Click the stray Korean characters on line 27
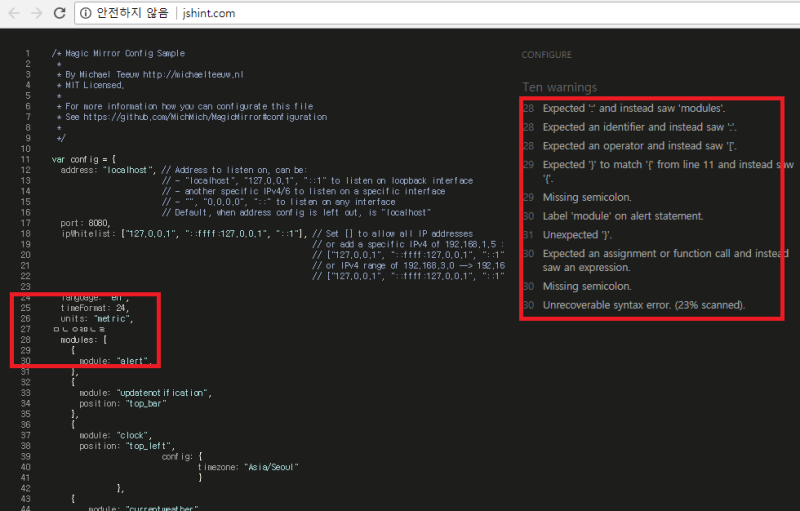This screenshot has height=511, width=800. 80,329
